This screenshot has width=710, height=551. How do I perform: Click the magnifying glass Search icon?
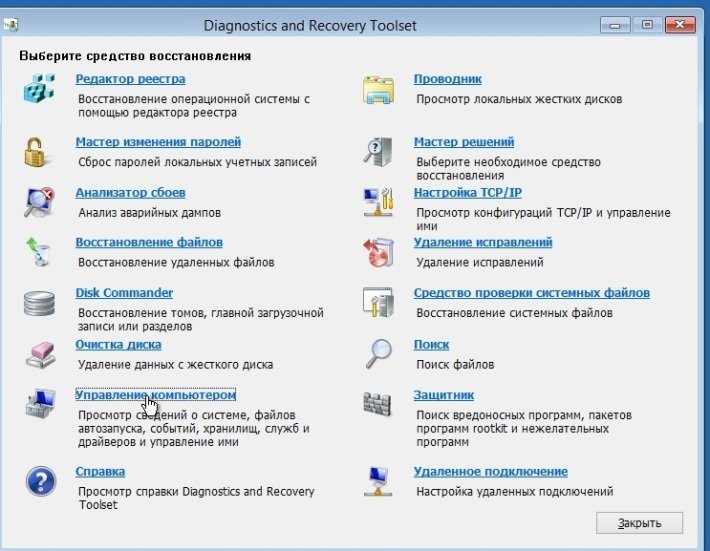[x=378, y=354]
